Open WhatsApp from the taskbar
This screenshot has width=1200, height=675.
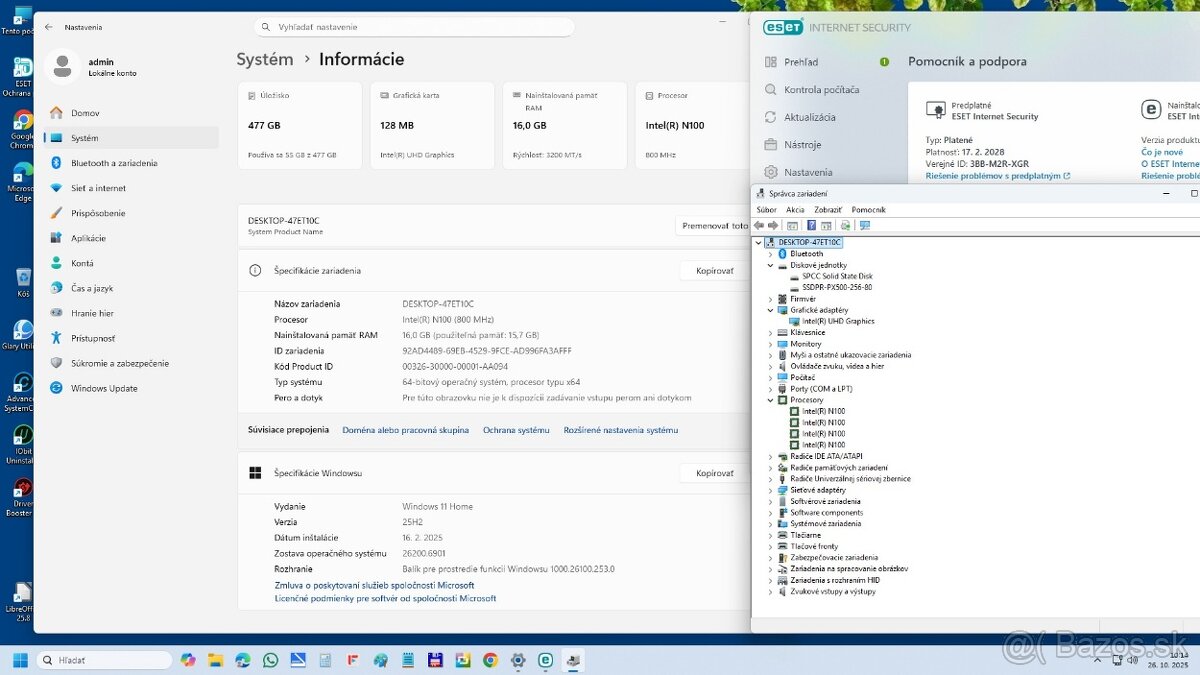[270, 660]
